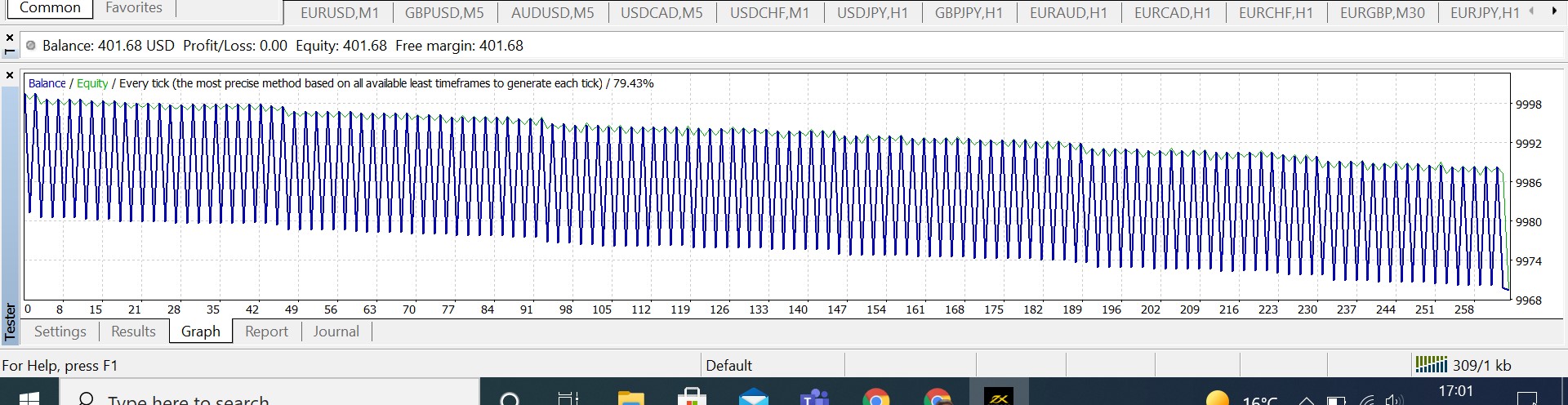Image resolution: width=1568 pixels, height=405 pixels.
Task: Switch to the Favorites tab
Action: point(134,8)
